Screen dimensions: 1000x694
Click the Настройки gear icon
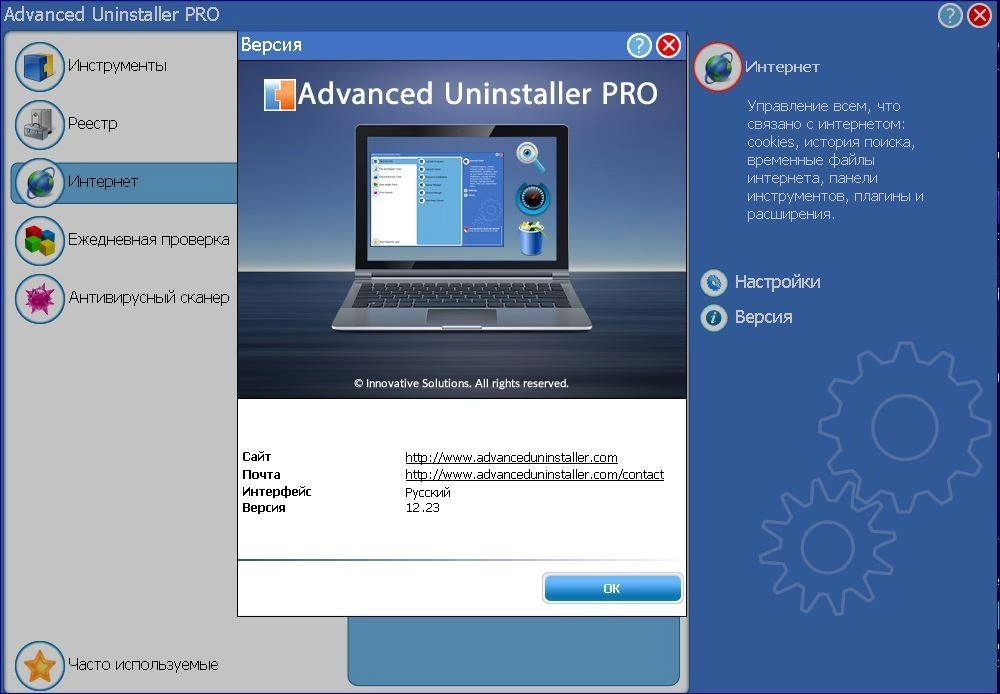[x=714, y=282]
